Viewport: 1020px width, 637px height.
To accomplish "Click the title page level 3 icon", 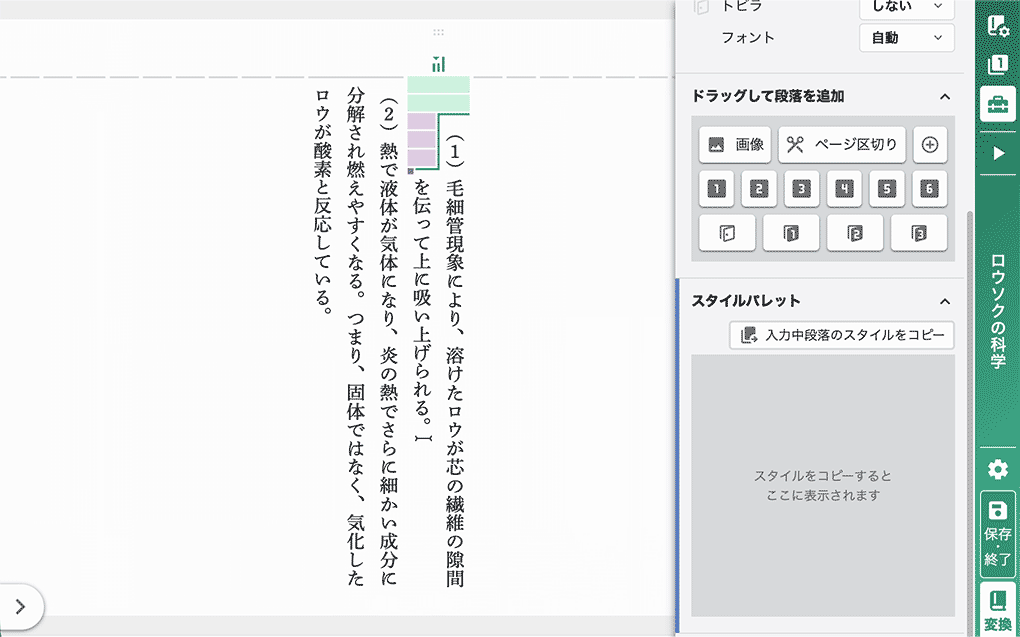I will [919, 233].
